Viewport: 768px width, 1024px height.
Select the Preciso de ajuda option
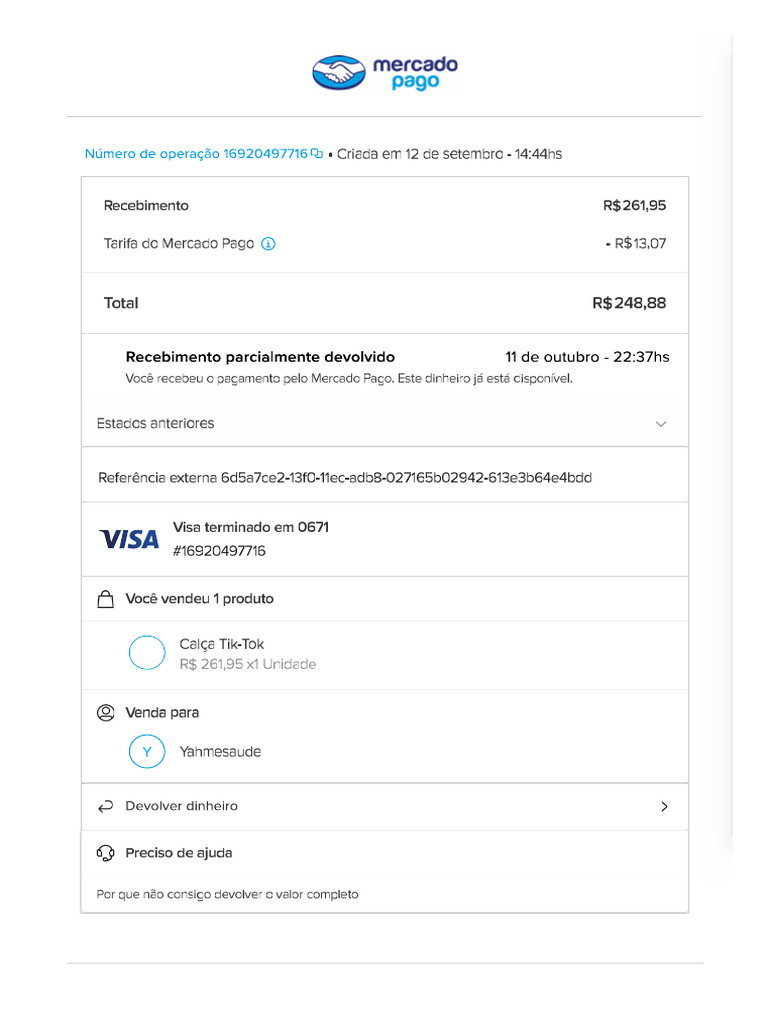coord(179,853)
